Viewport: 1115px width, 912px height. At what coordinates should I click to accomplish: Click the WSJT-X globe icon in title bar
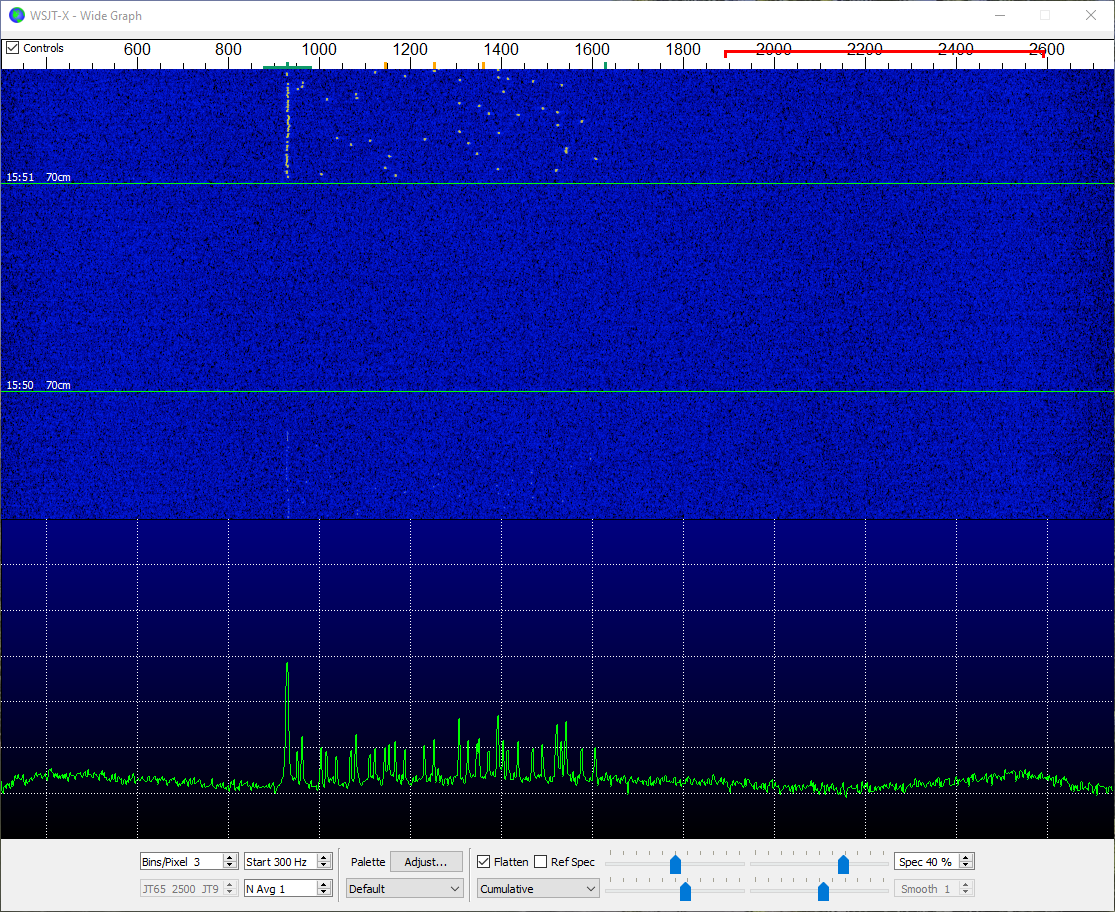(17, 15)
